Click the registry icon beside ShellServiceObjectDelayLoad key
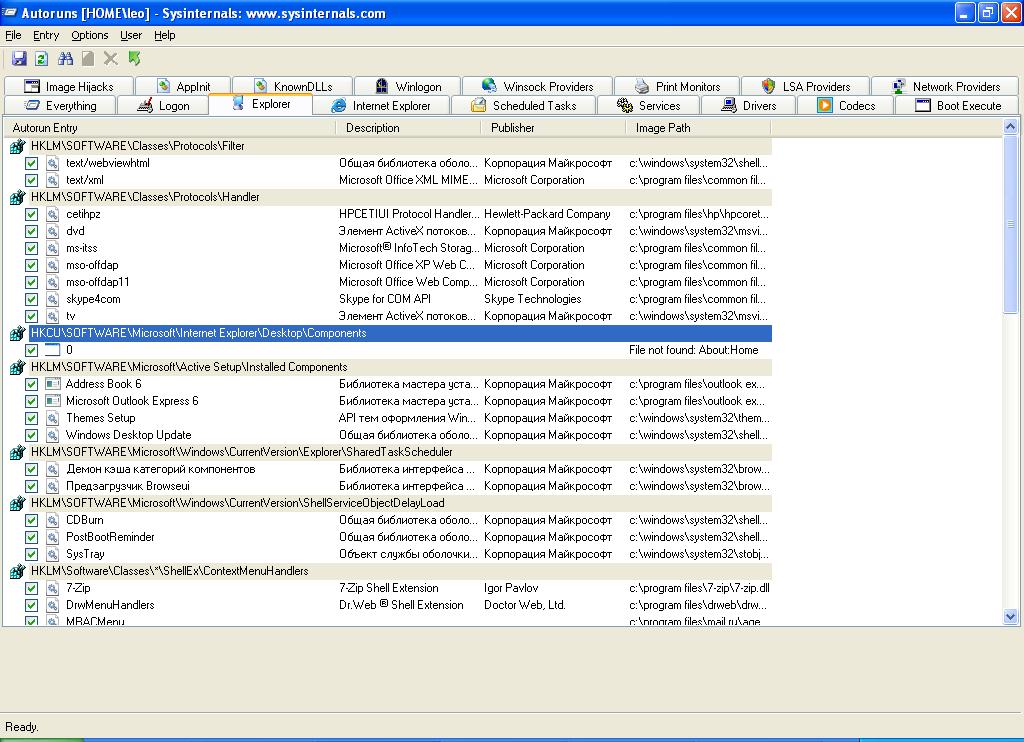 (x=18, y=503)
